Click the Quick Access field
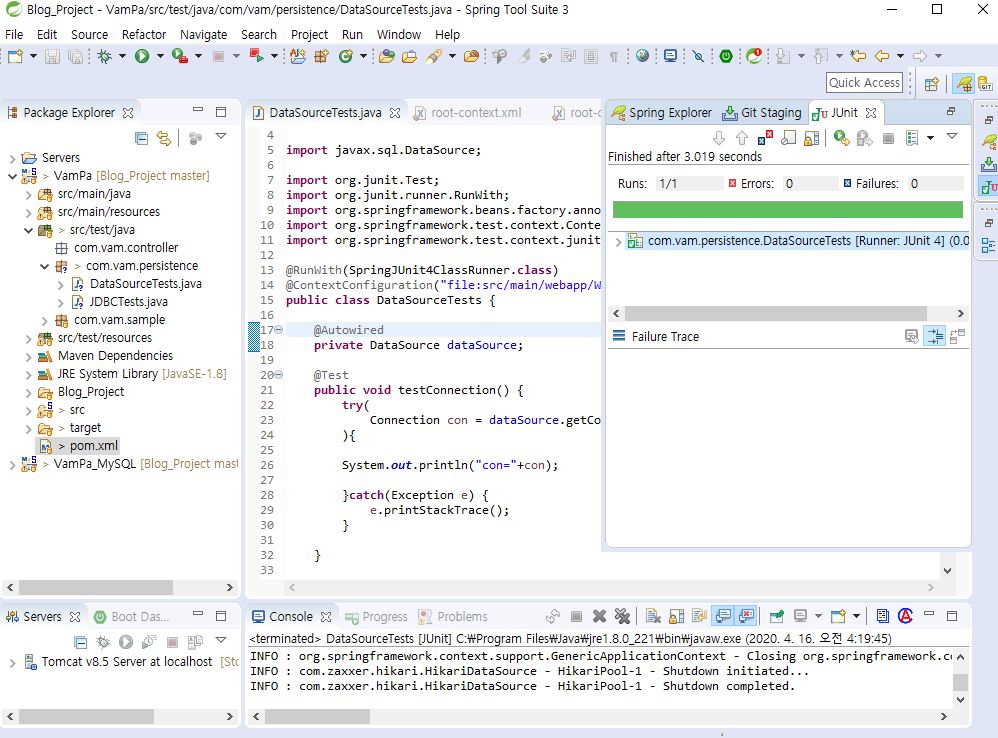This screenshot has width=998, height=738. [x=864, y=83]
